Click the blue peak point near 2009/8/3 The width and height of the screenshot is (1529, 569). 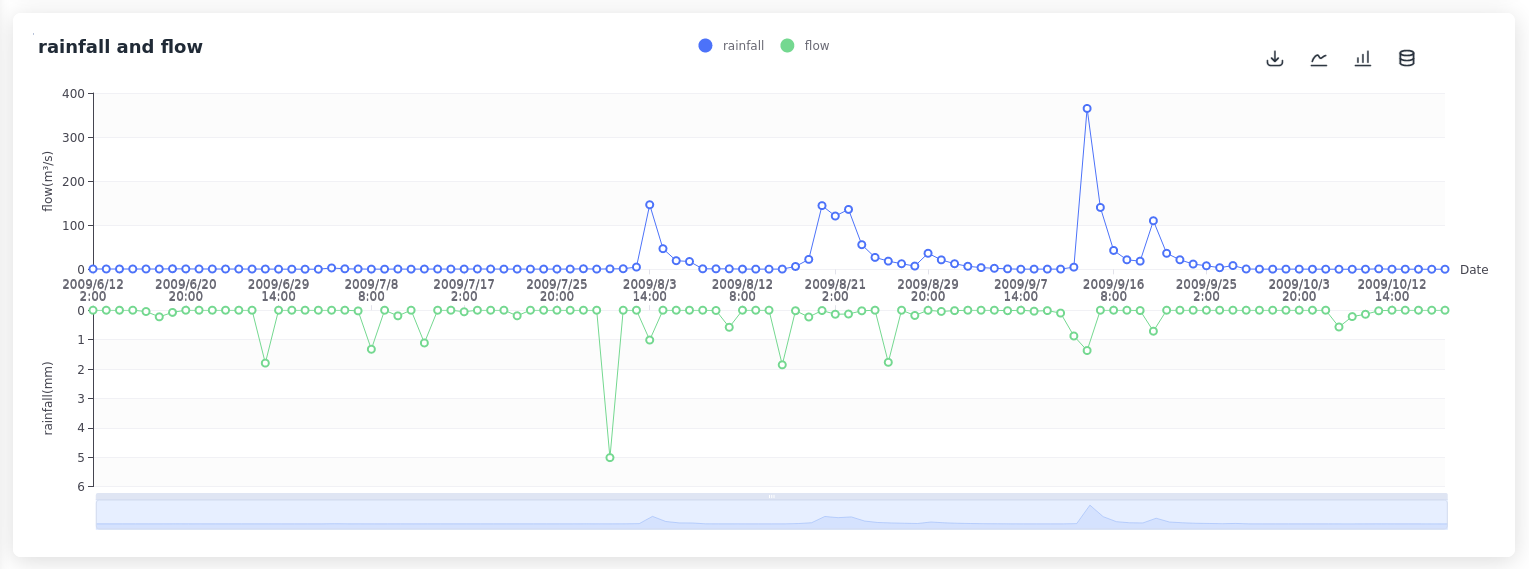point(650,205)
